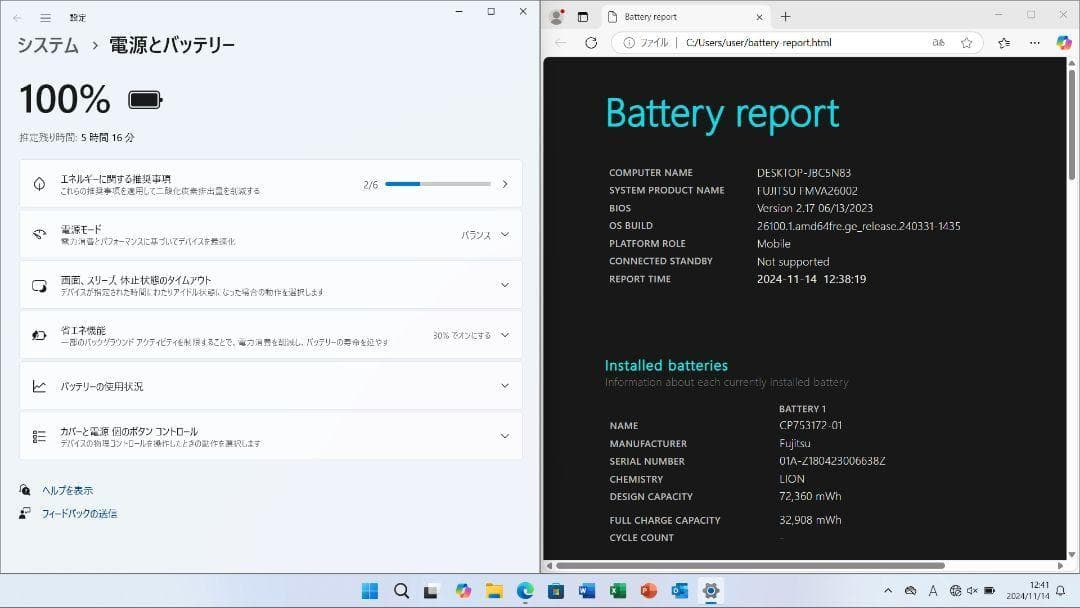1080x608 pixels.
Task: Open Edge's Settings and more menu icon
Action: [1034, 42]
